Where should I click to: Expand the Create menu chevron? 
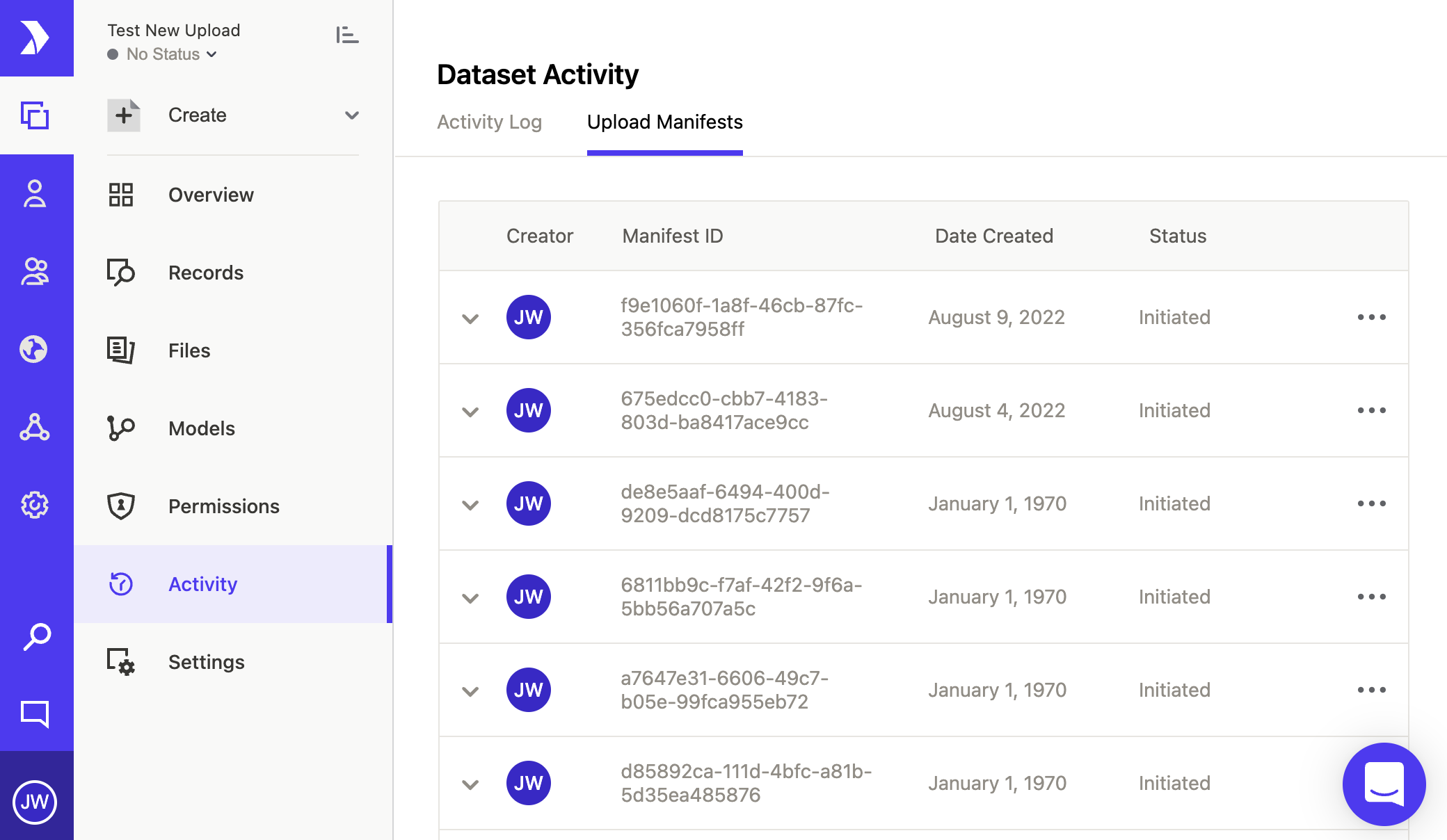352,115
